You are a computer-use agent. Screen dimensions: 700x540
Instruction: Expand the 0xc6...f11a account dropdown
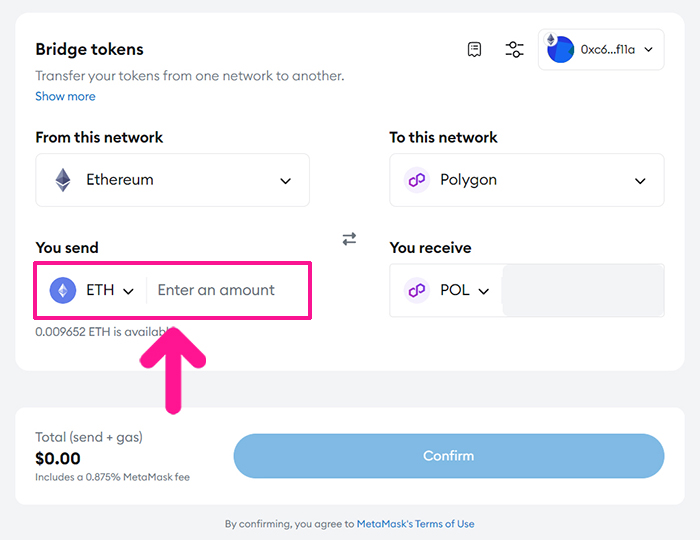(601, 50)
